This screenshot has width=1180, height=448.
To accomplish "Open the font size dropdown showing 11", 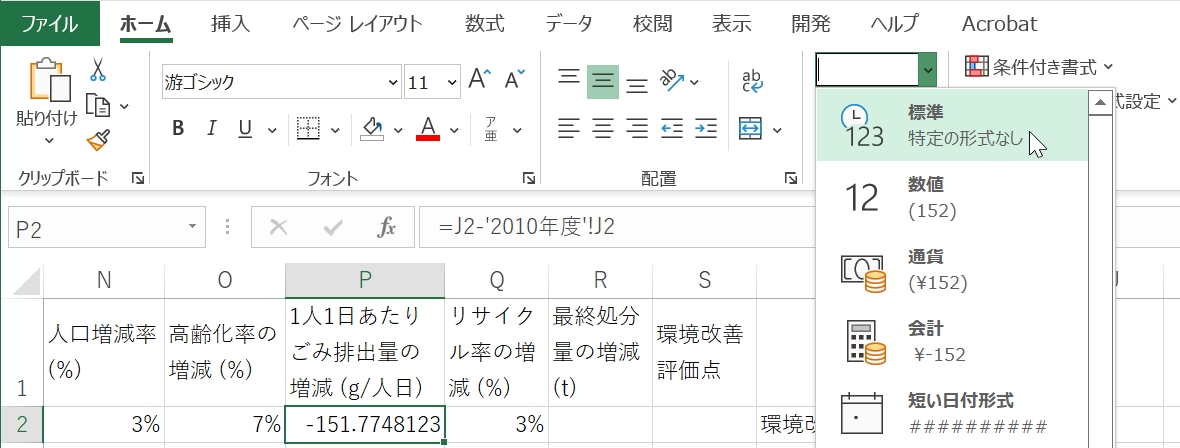I will pos(452,83).
